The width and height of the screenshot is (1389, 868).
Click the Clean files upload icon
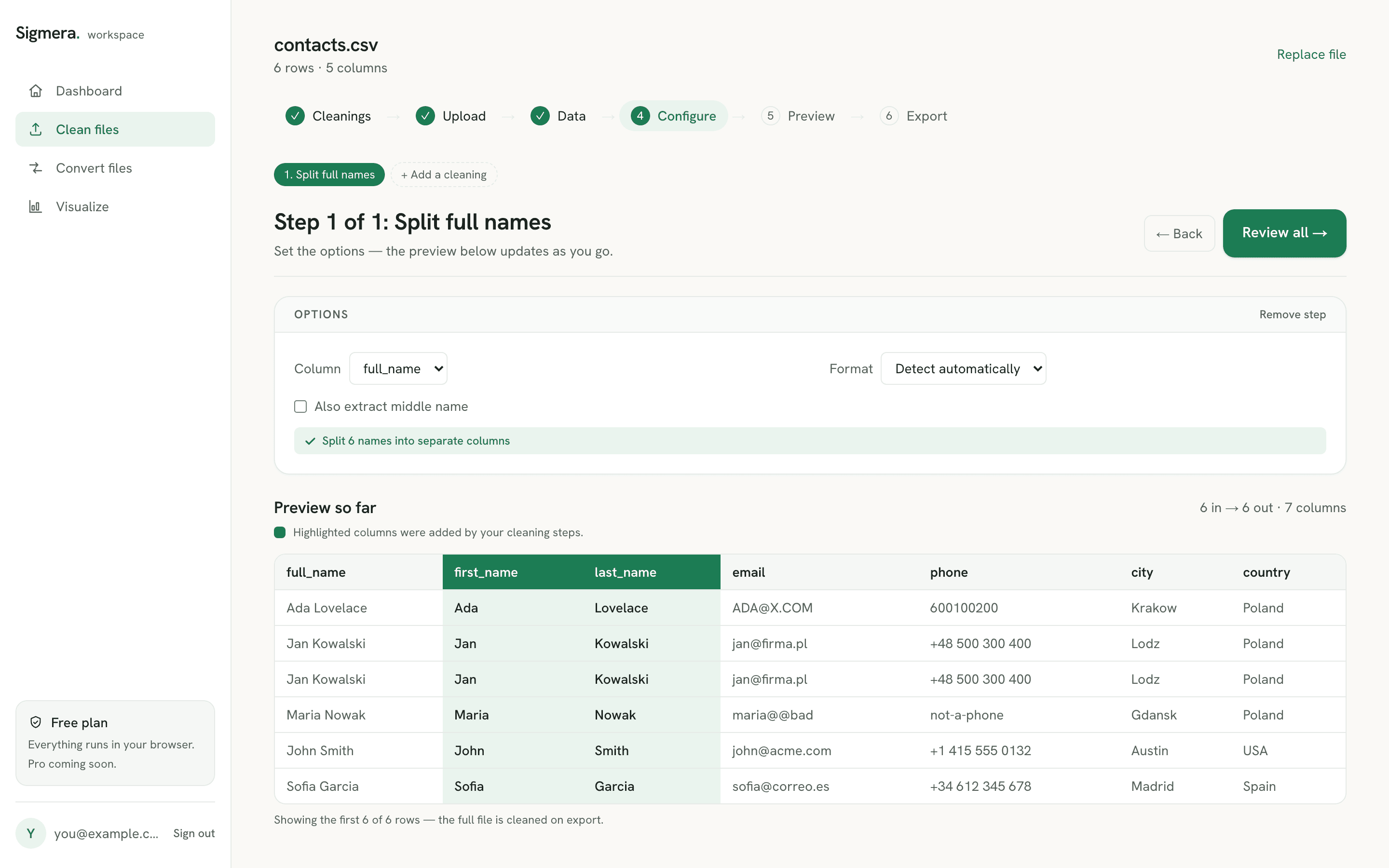point(36,129)
